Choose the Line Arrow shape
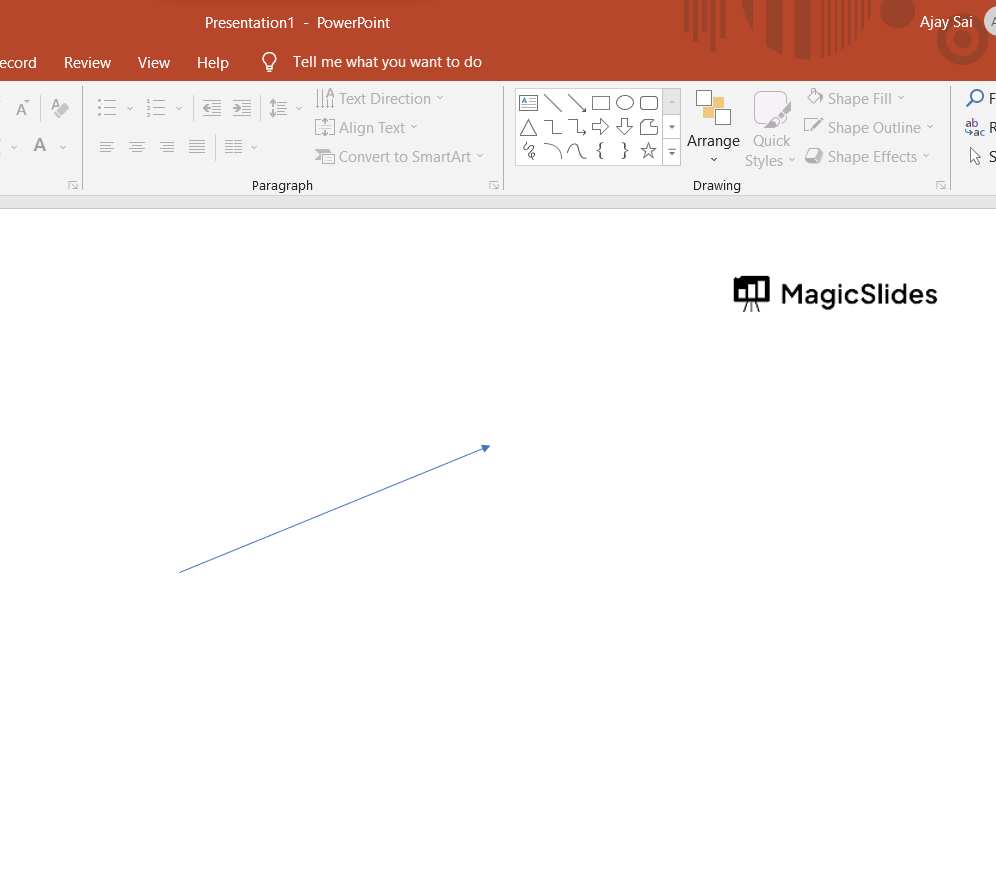 click(x=577, y=103)
